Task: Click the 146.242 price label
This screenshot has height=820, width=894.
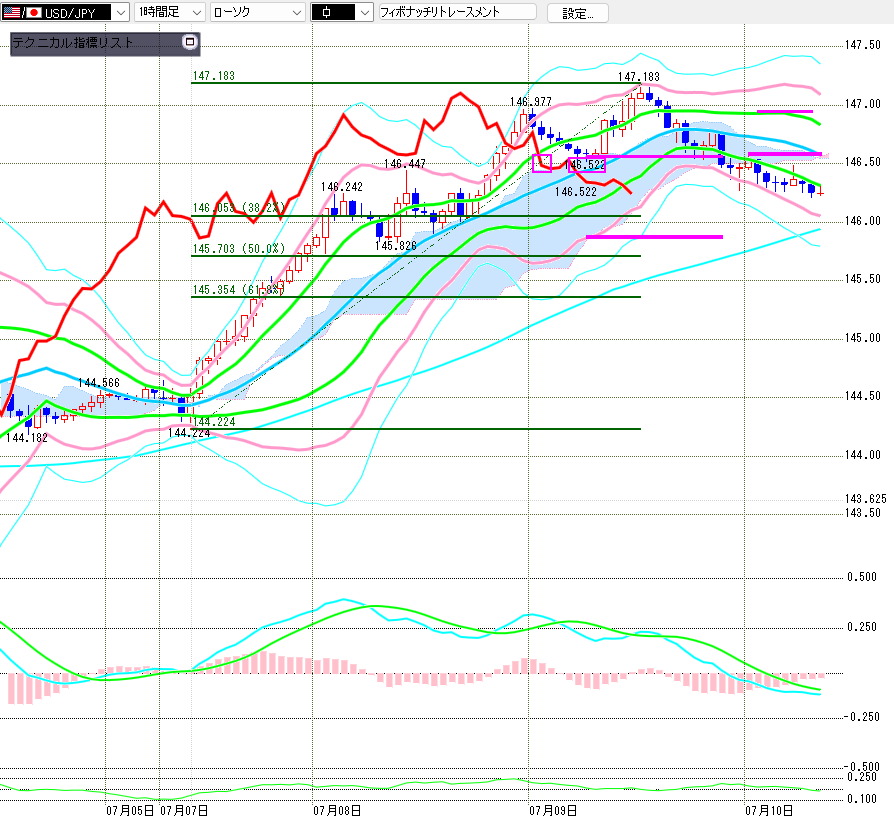Action: tap(342, 187)
